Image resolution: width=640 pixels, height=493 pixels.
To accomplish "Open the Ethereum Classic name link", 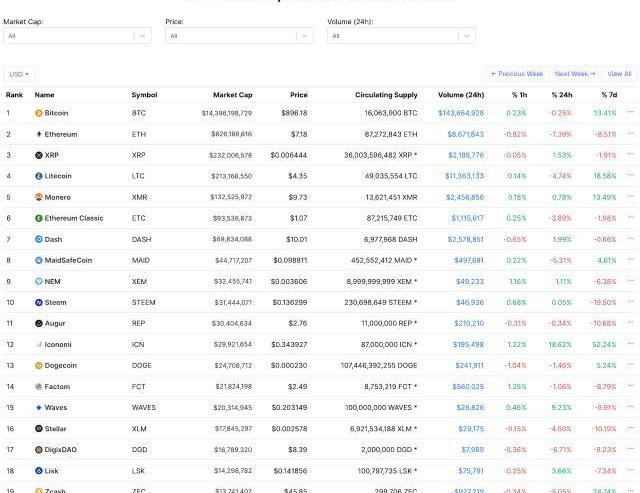I will (x=74, y=218).
